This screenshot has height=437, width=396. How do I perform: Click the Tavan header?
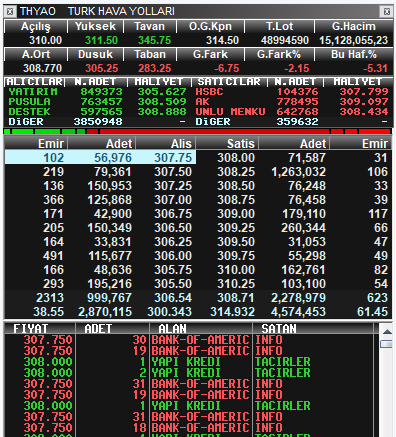pyautogui.click(x=150, y=27)
